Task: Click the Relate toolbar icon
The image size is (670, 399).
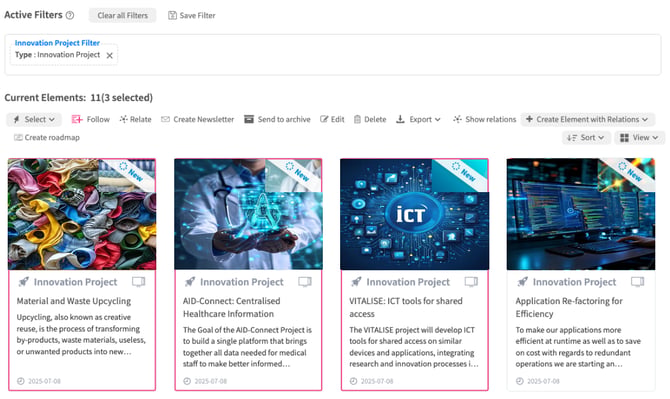Action: (123, 119)
